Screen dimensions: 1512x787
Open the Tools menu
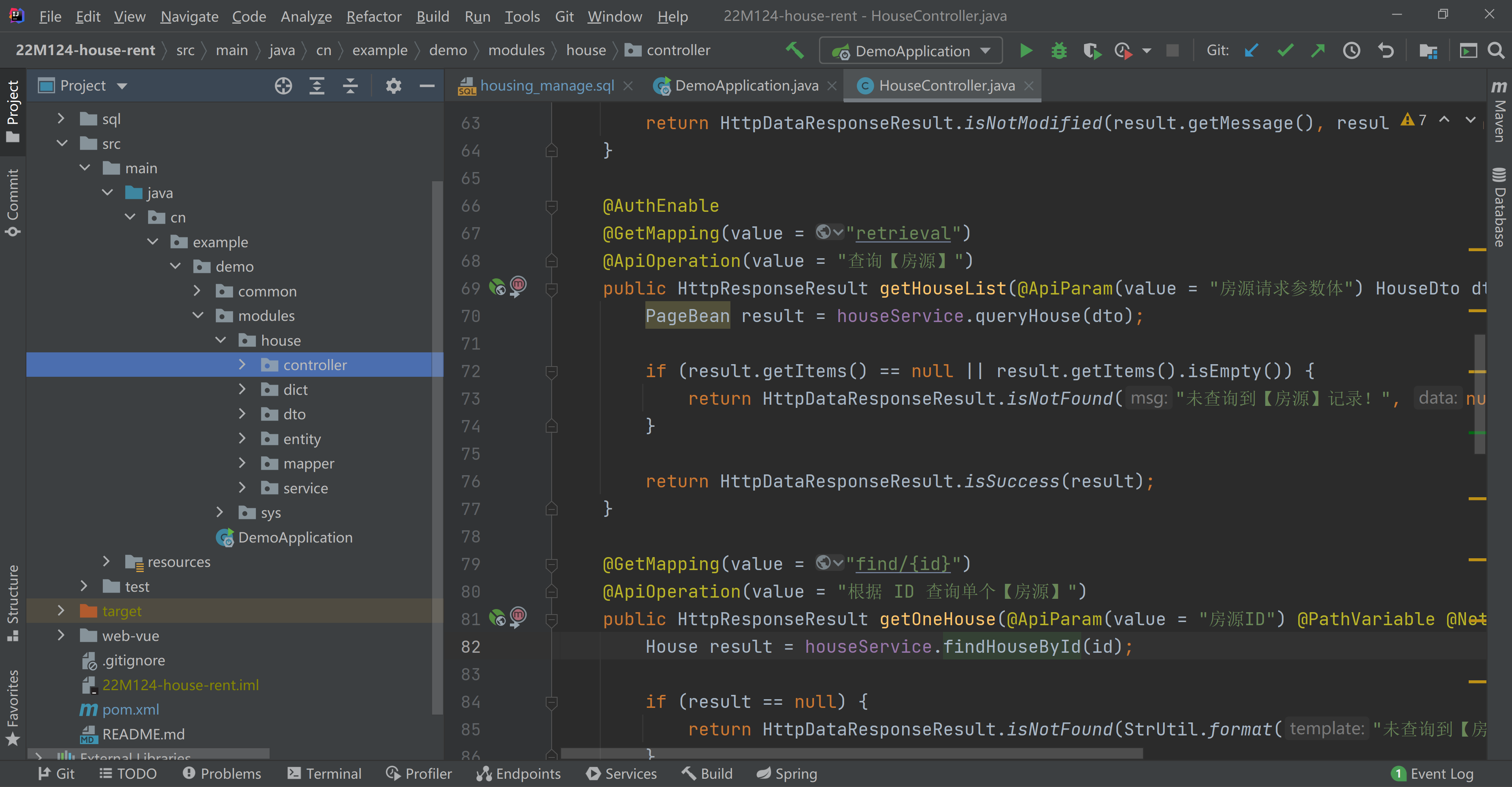pos(522,17)
